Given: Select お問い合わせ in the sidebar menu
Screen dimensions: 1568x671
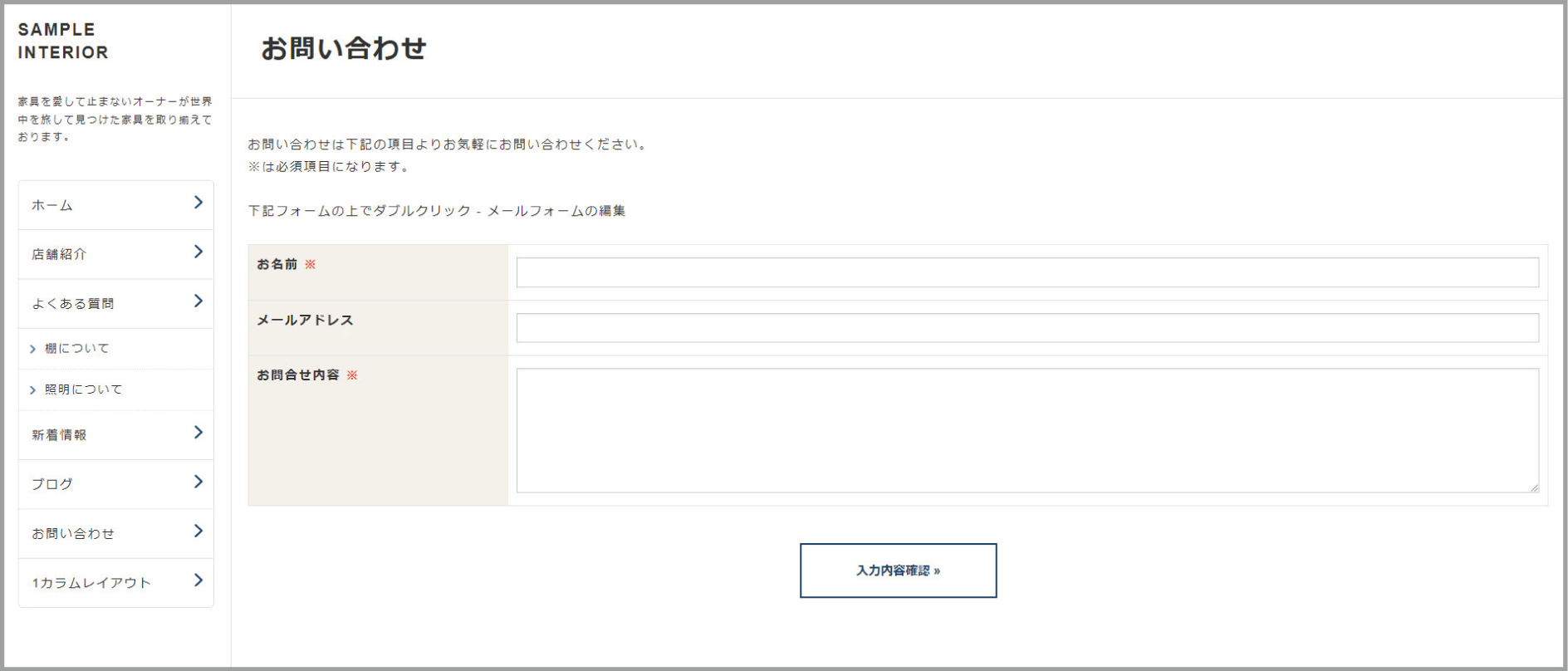Looking at the screenshot, I should (115, 533).
